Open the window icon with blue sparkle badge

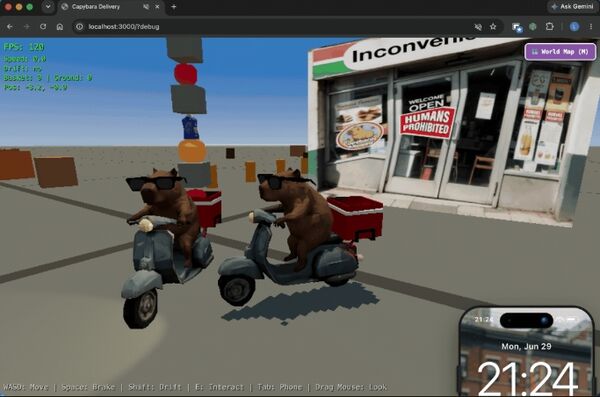point(517,27)
